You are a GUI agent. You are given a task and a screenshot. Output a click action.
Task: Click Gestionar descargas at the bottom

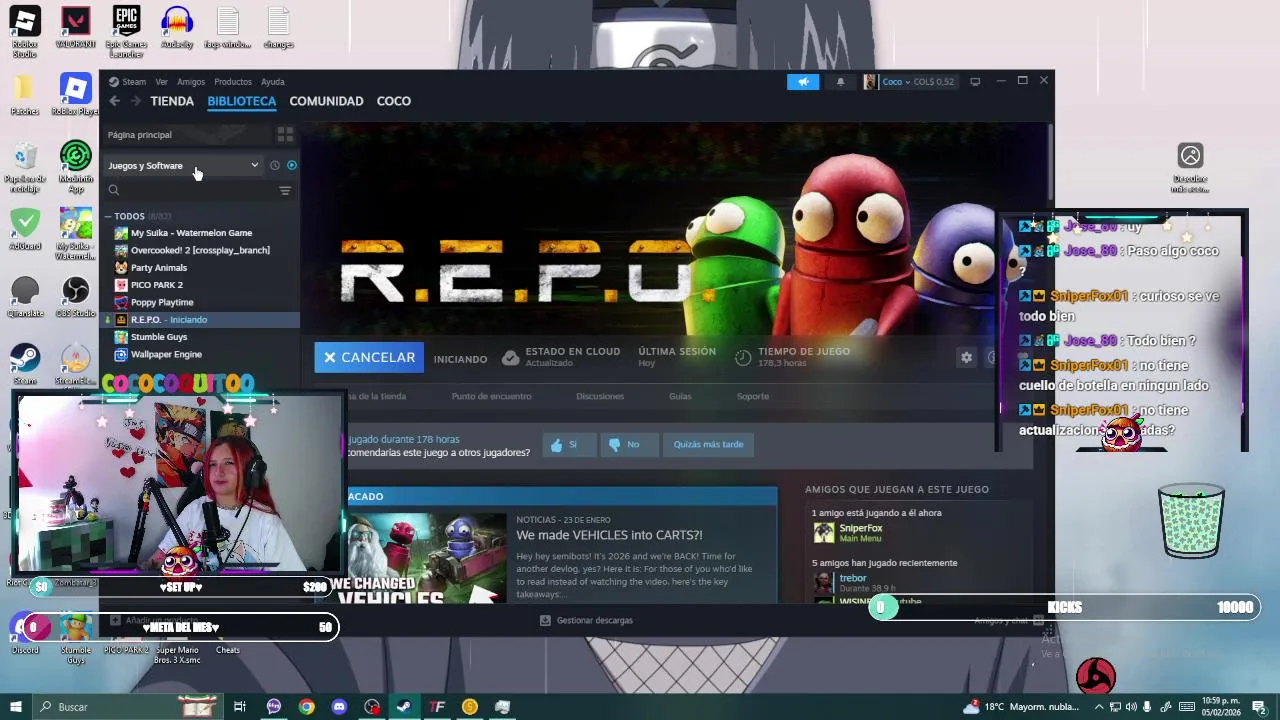click(x=586, y=620)
